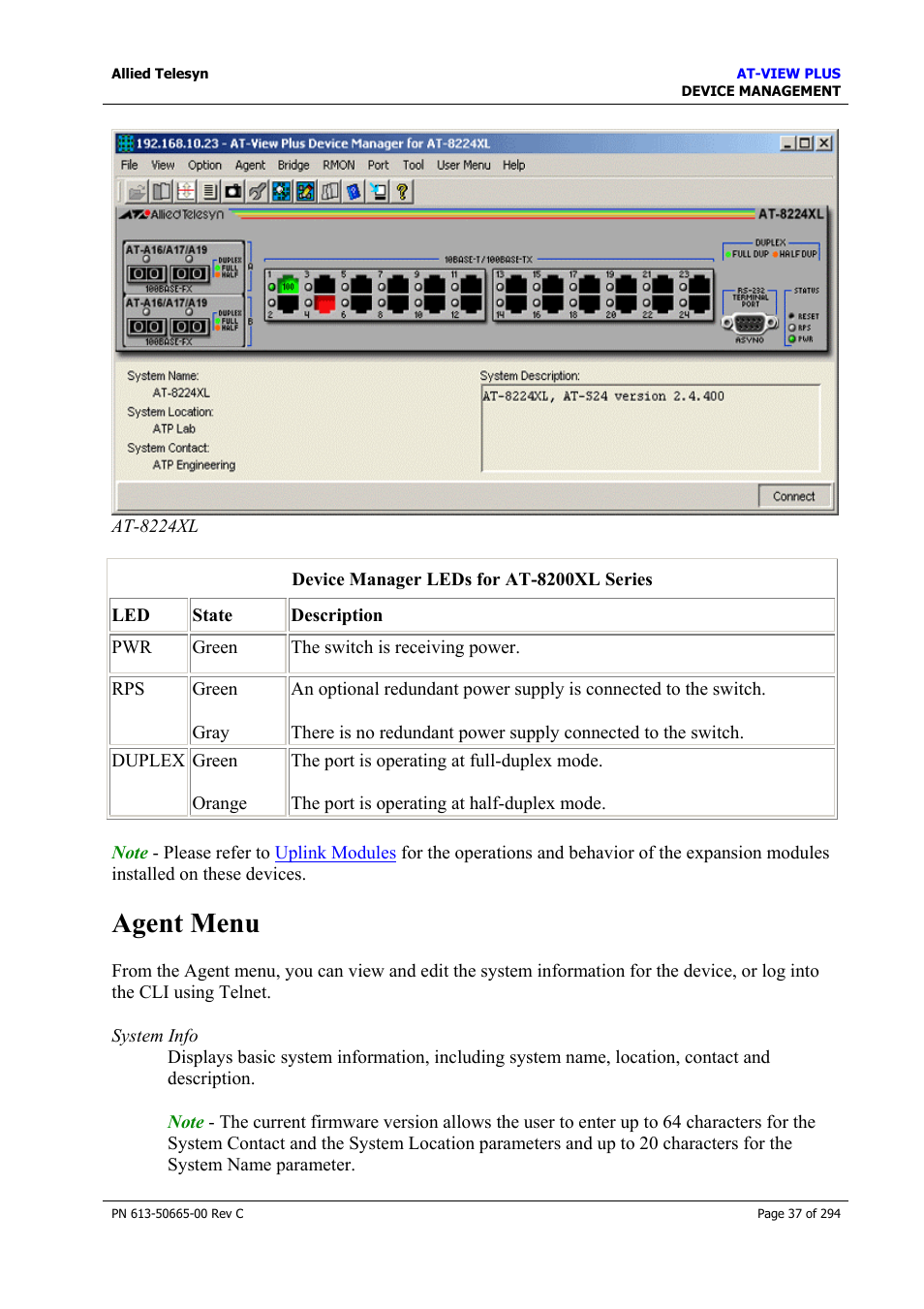Click the first fiber port of module A
Screen dimensions: 924x1309
[x=146, y=274]
